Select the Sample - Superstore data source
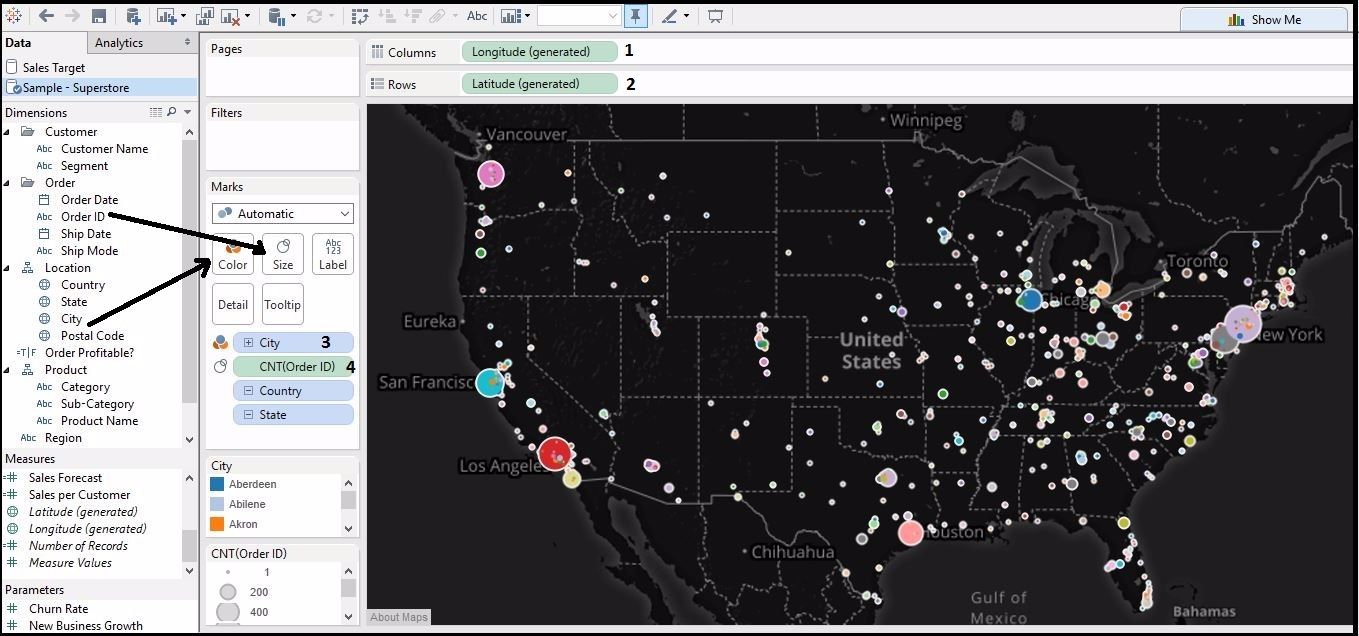This screenshot has width=1359, height=636. [99, 87]
